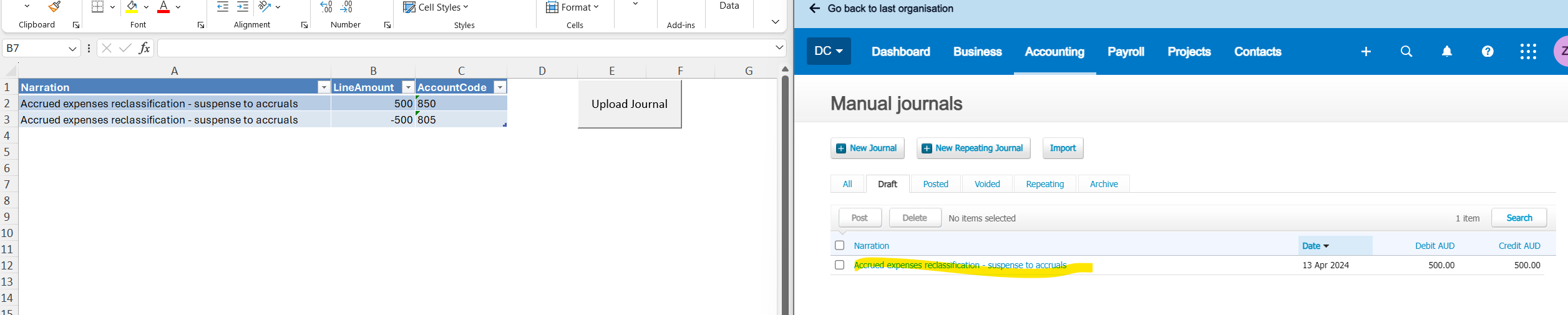This screenshot has width=1568, height=315.
Task: Click the Xero search magnifier icon
Action: (1406, 52)
